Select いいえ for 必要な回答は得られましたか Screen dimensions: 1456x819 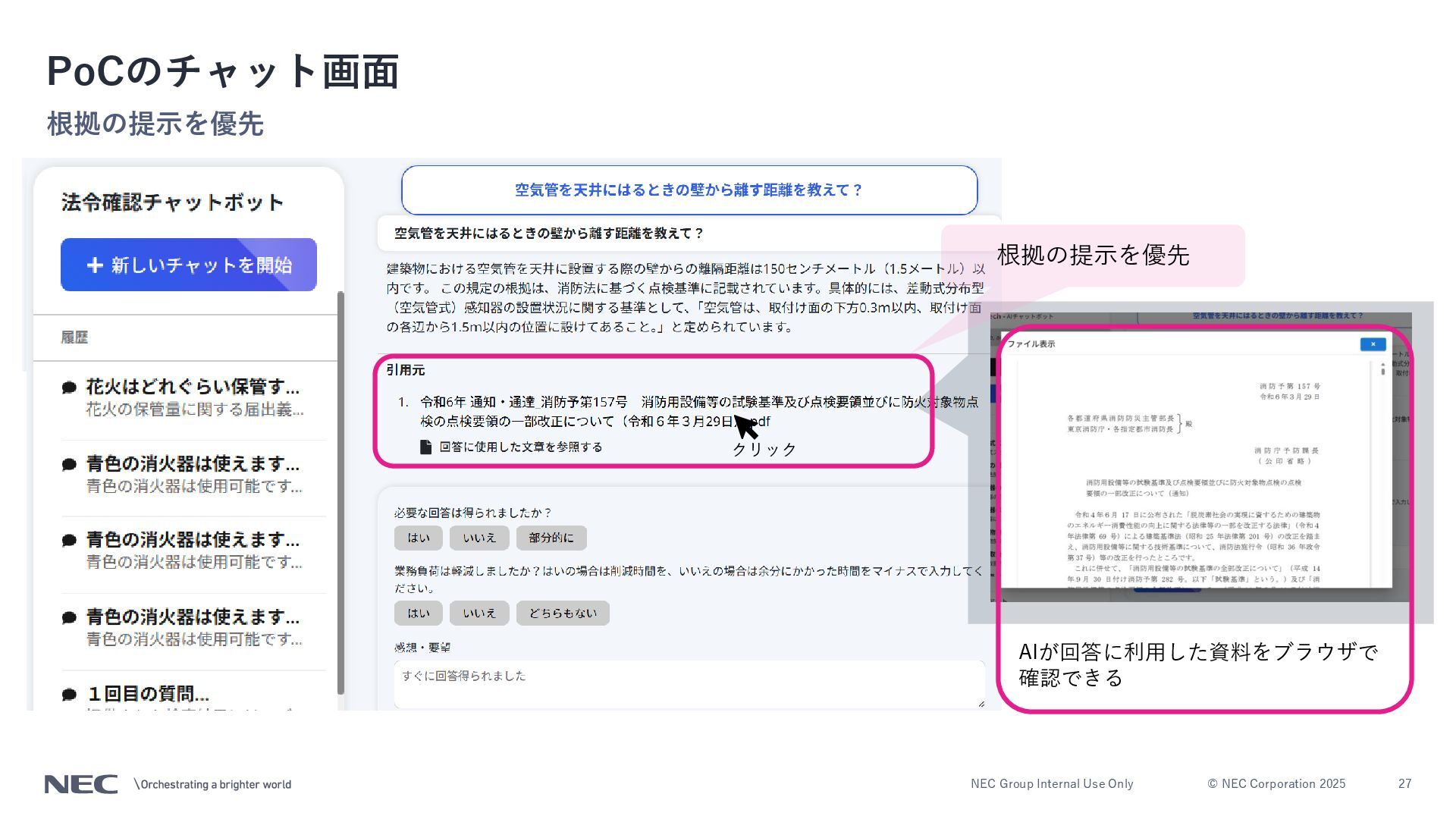pyautogui.click(x=479, y=538)
